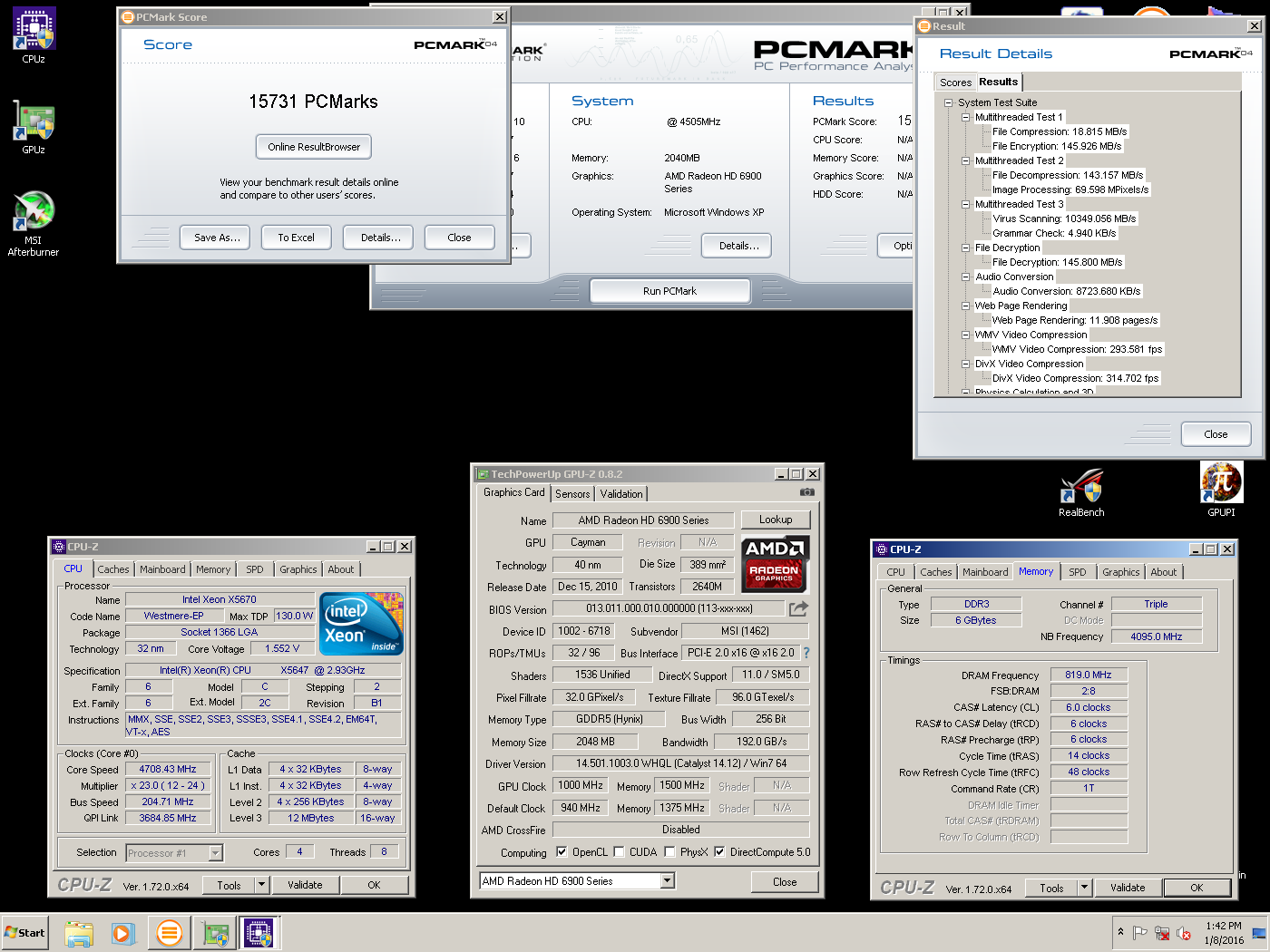Collapse the Audio Conversion tree node
The image size is (1270, 952).
(x=966, y=277)
